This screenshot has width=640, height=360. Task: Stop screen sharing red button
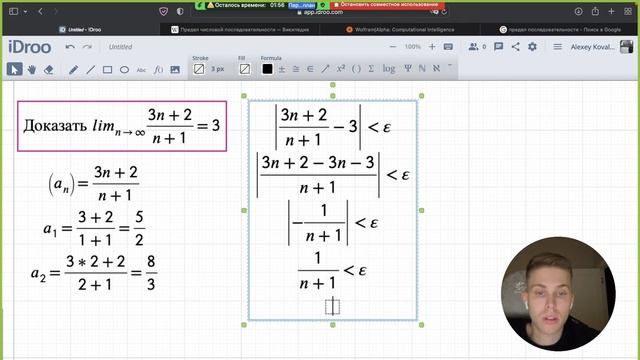[x=387, y=5]
